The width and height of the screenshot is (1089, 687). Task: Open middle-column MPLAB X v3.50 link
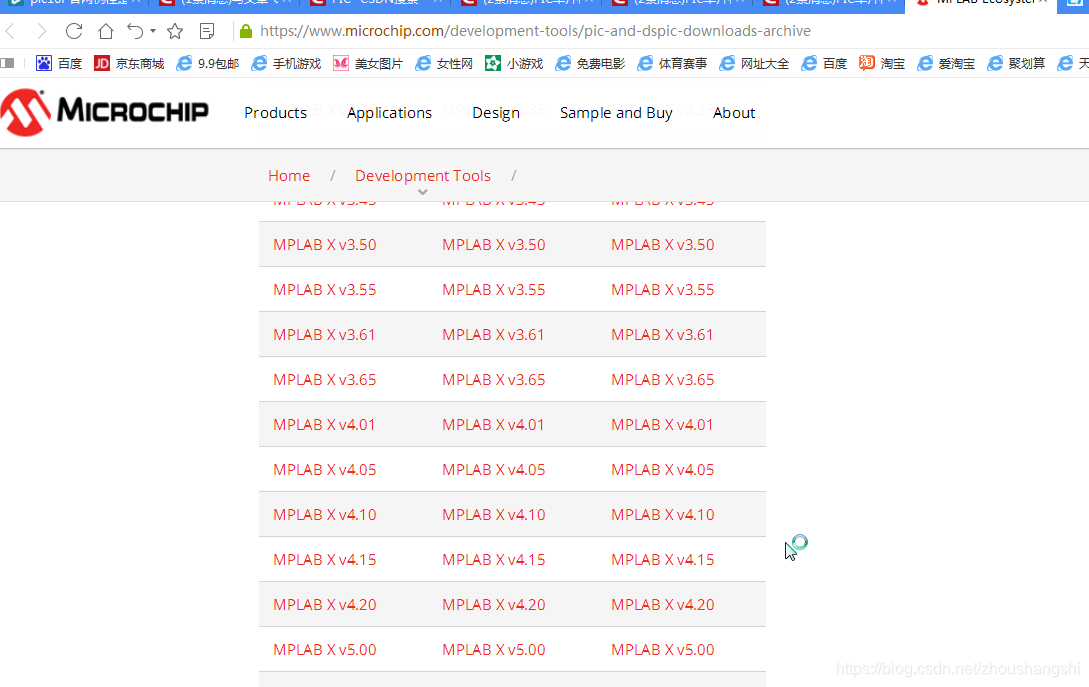tap(494, 245)
